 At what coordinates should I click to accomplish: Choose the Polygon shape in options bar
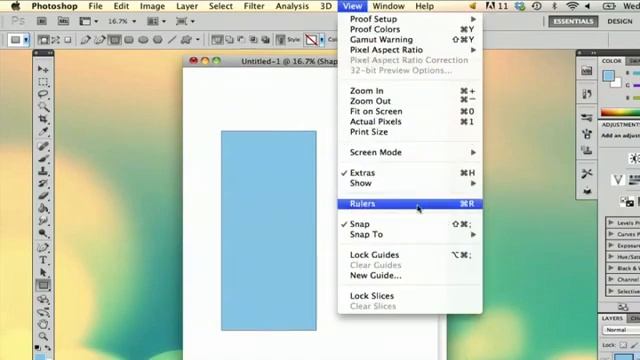point(158,40)
